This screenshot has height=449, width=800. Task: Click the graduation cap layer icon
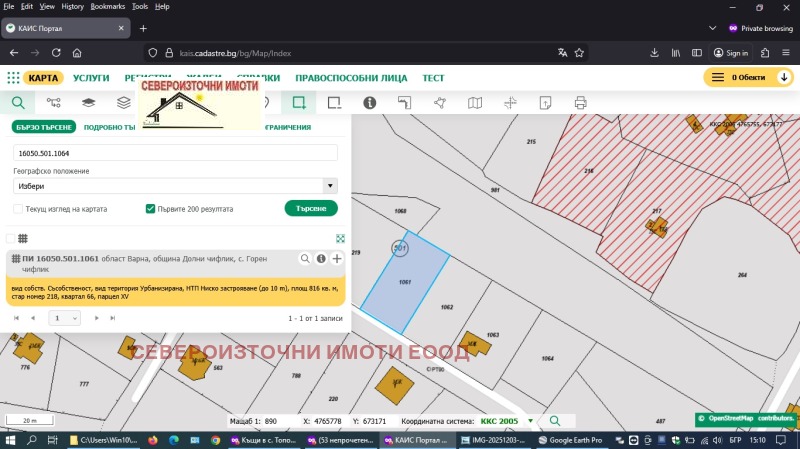coord(88,103)
